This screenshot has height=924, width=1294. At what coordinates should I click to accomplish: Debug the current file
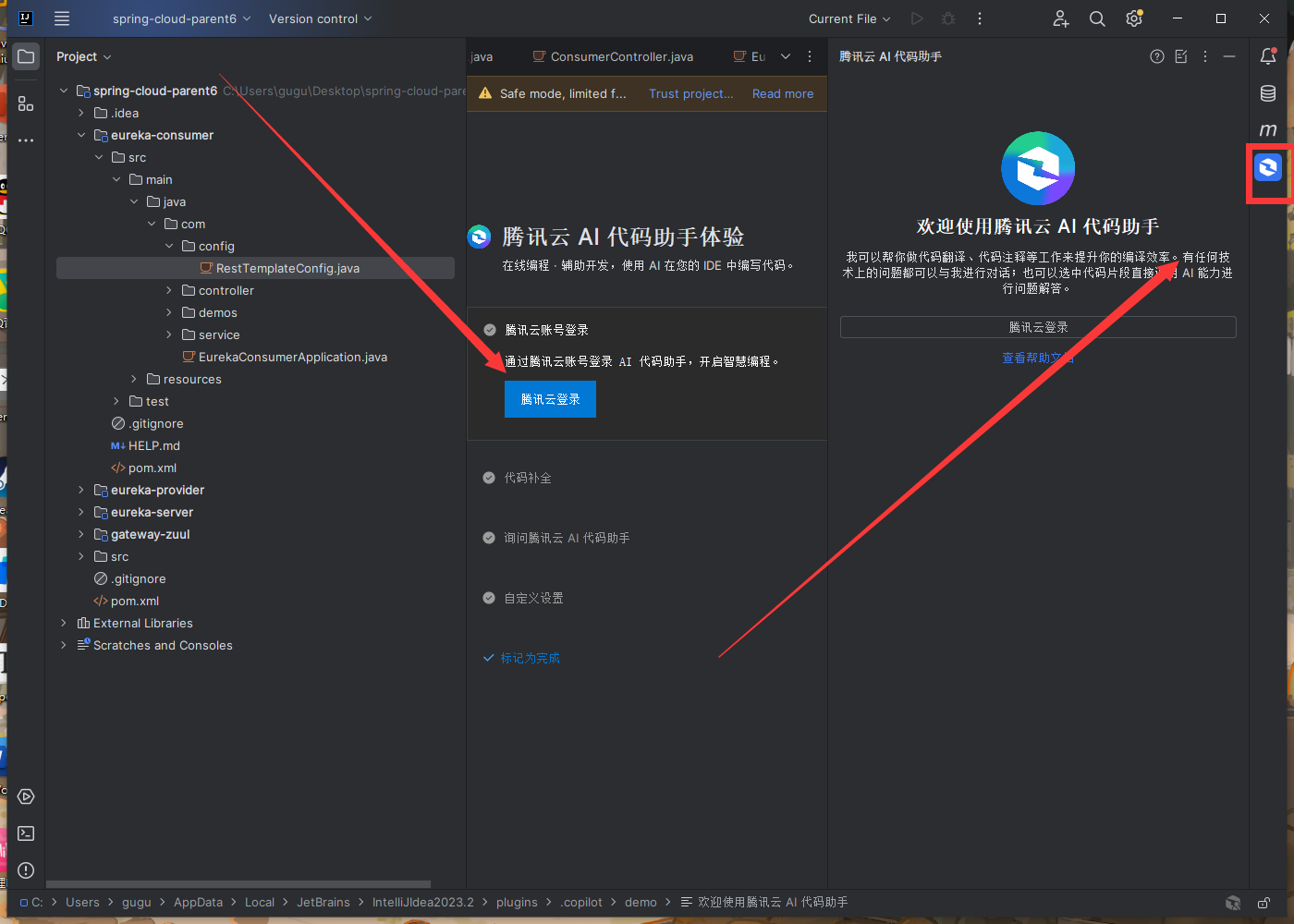pyautogui.click(x=947, y=18)
